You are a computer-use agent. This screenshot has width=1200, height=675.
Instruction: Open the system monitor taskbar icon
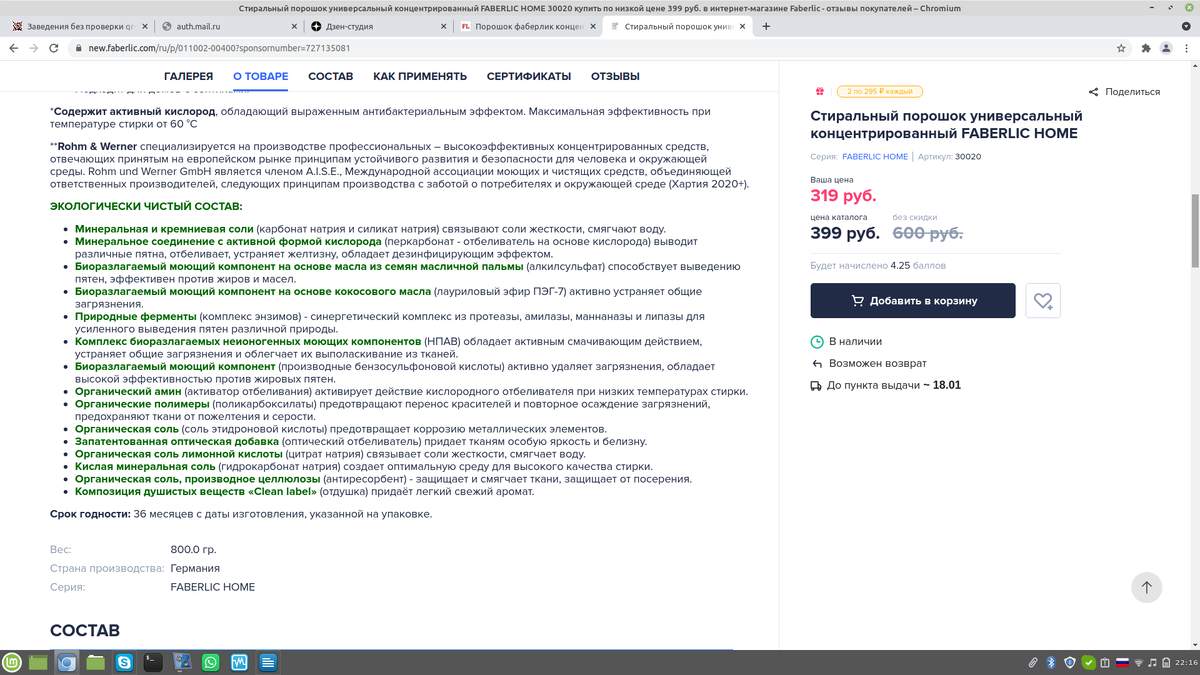pyautogui.click(x=240, y=662)
